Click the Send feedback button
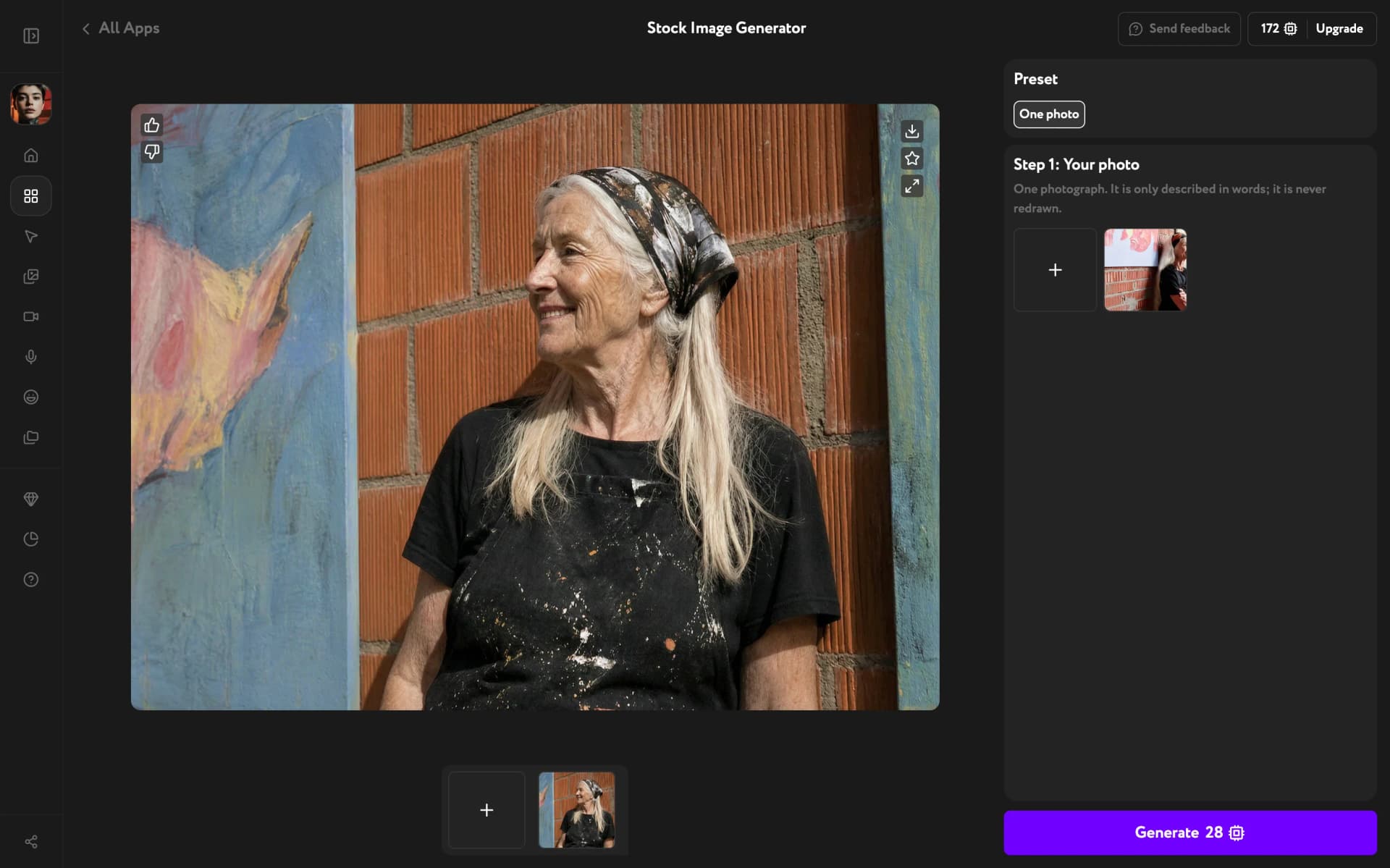The image size is (1390, 868). point(1179,29)
